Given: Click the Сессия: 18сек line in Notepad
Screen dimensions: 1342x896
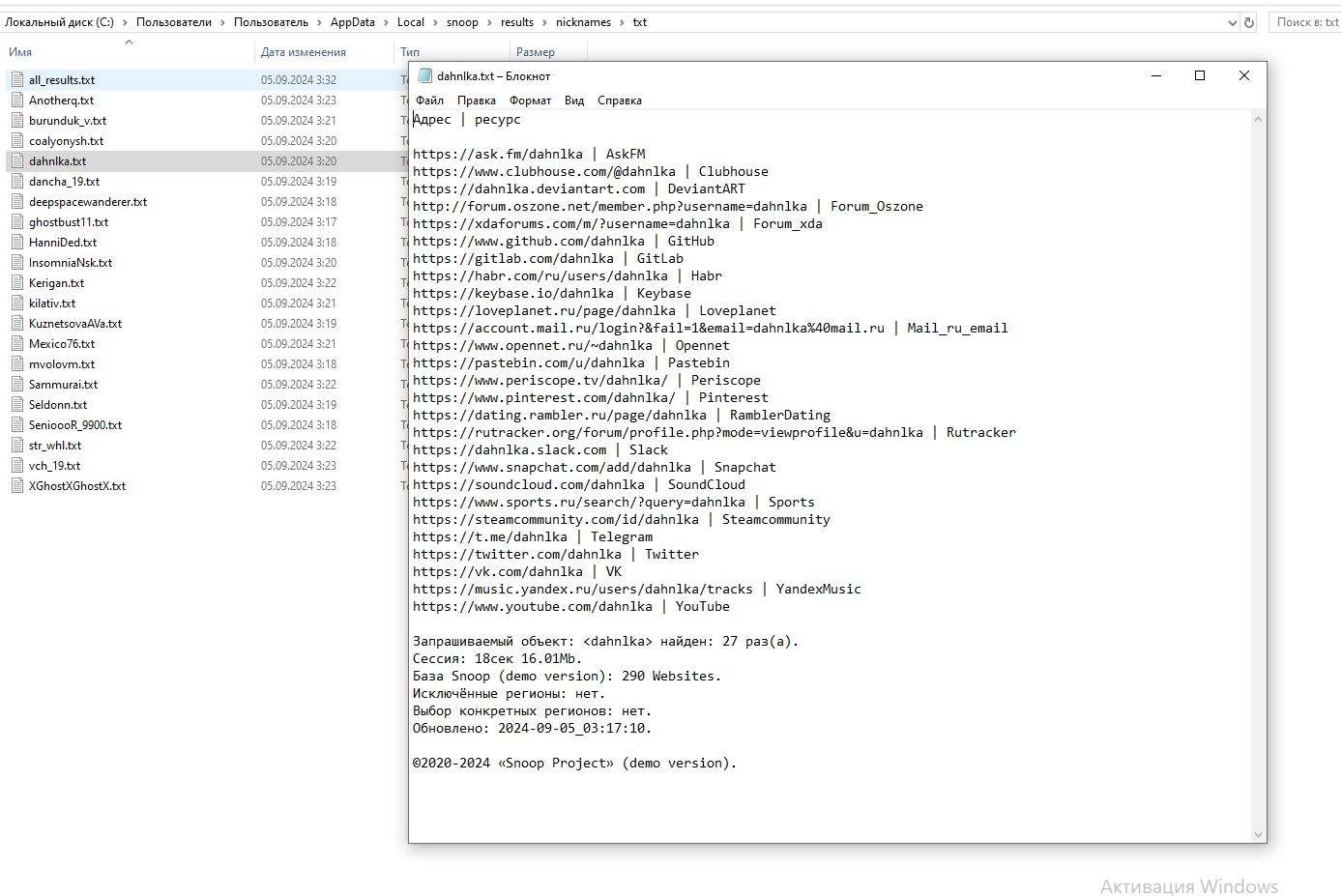Looking at the screenshot, I should (x=498, y=659).
